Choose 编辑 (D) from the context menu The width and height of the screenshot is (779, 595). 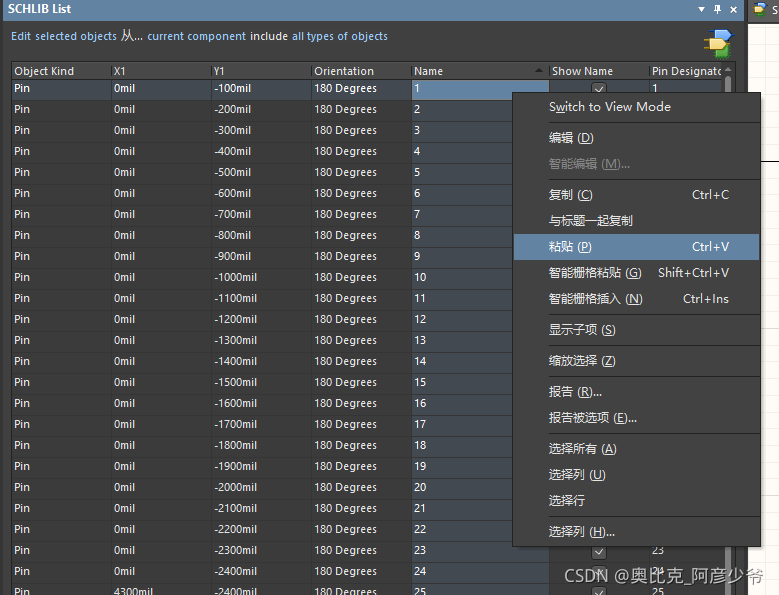coord(636,138)
